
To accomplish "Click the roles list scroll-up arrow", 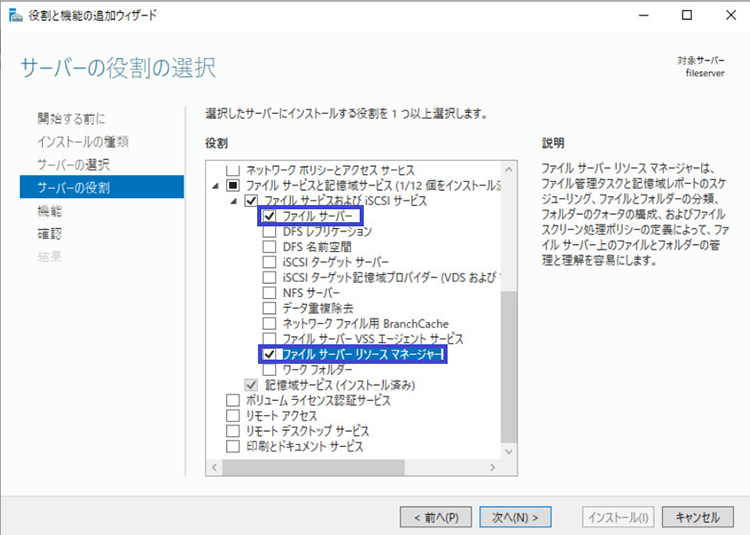I will (x=508, y=169).
